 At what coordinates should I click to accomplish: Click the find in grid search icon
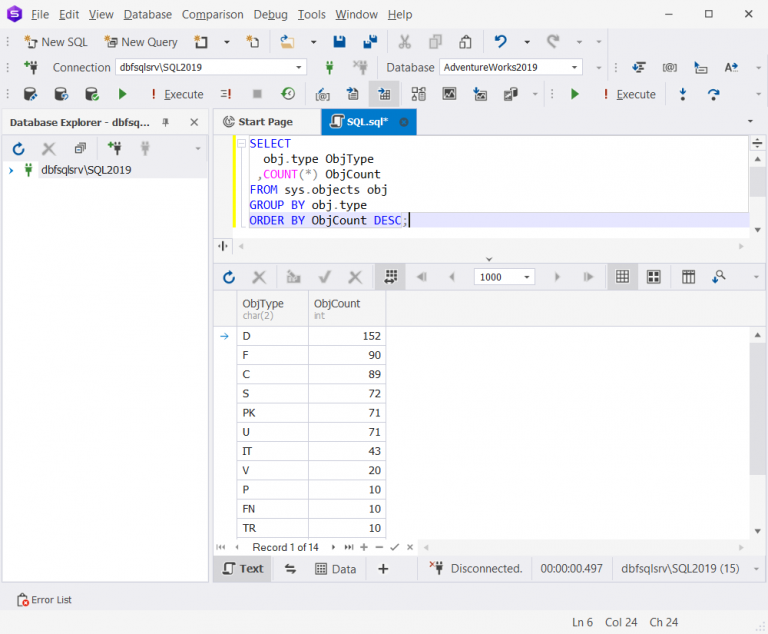click(719, 277)
